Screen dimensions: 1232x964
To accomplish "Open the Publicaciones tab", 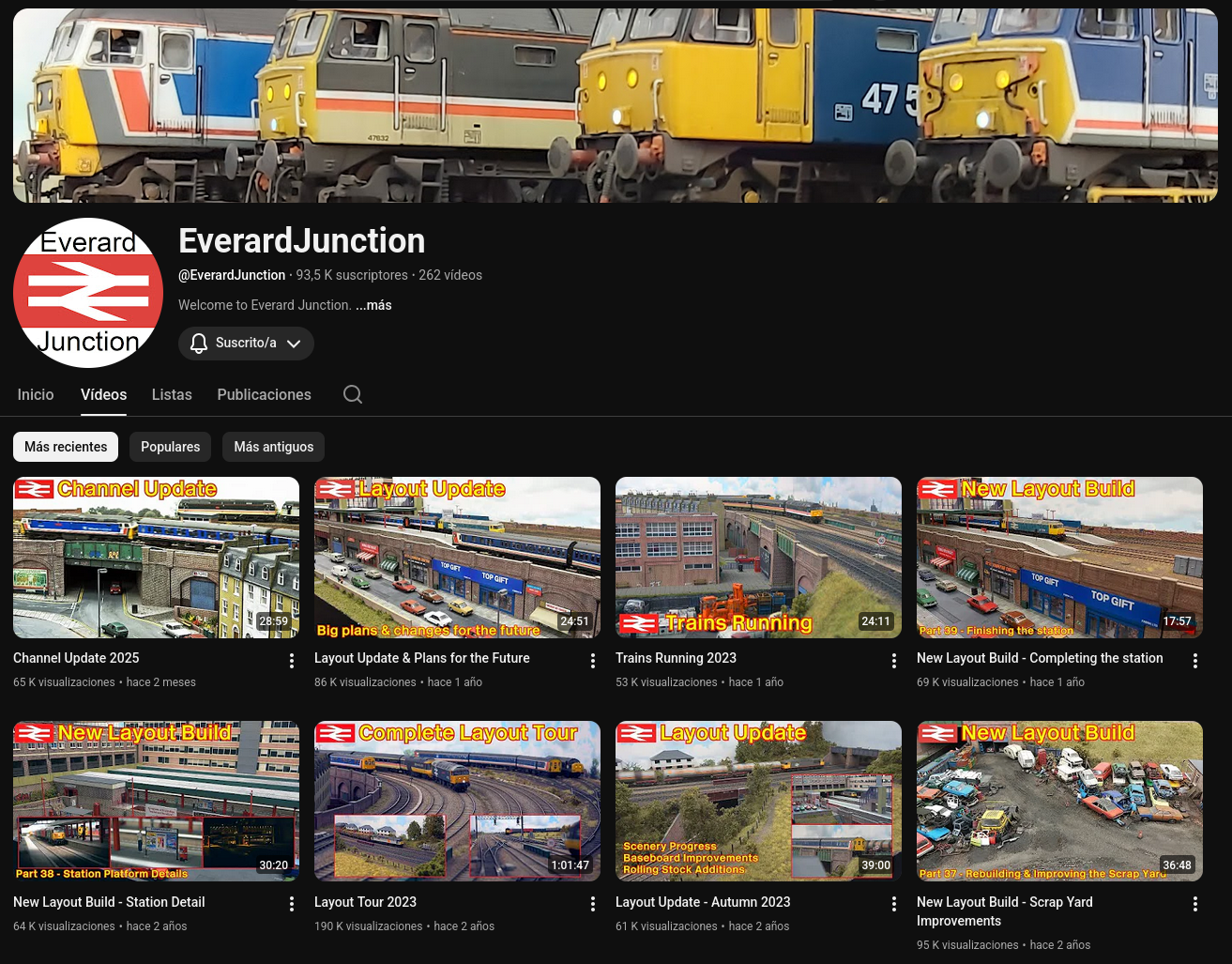I will 264,395.
